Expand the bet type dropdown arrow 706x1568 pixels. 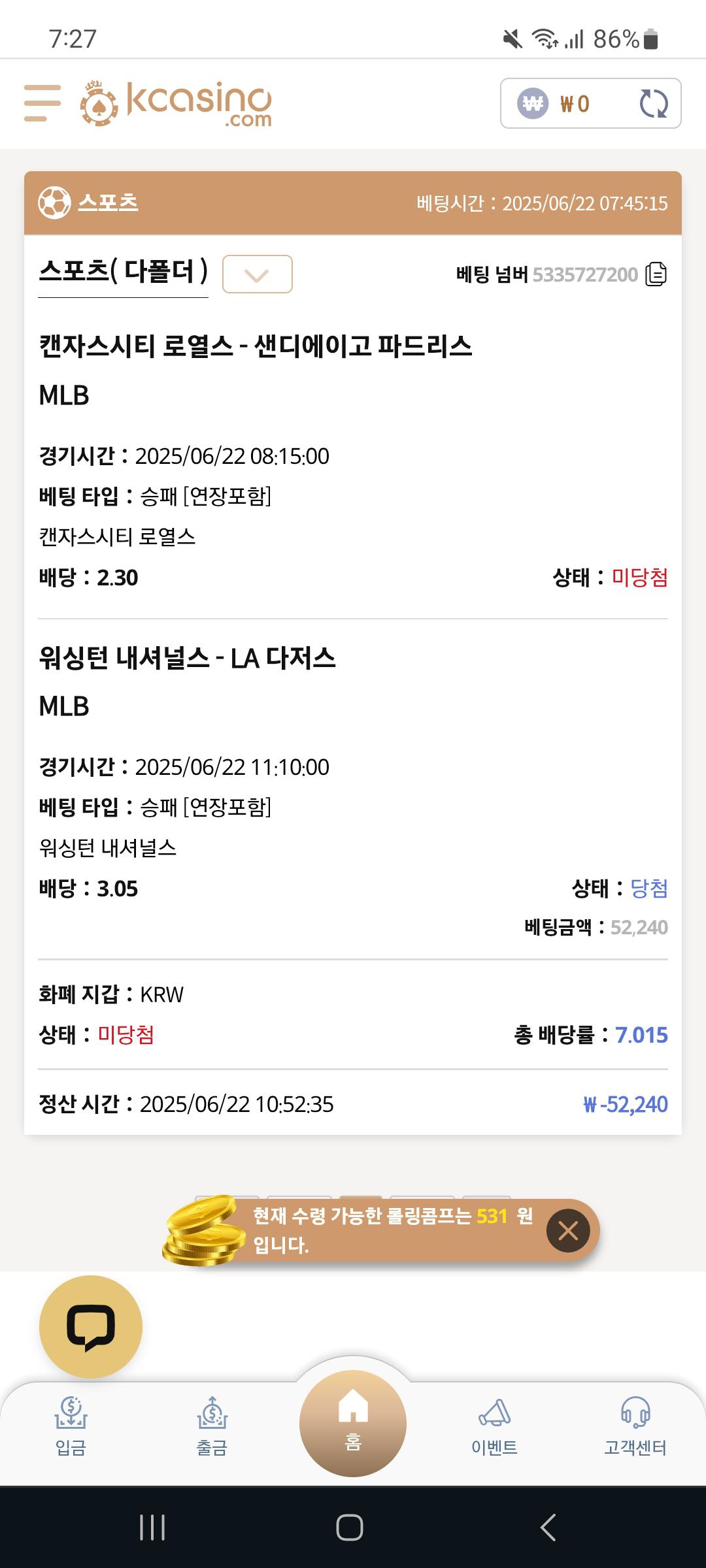(258, 274)
